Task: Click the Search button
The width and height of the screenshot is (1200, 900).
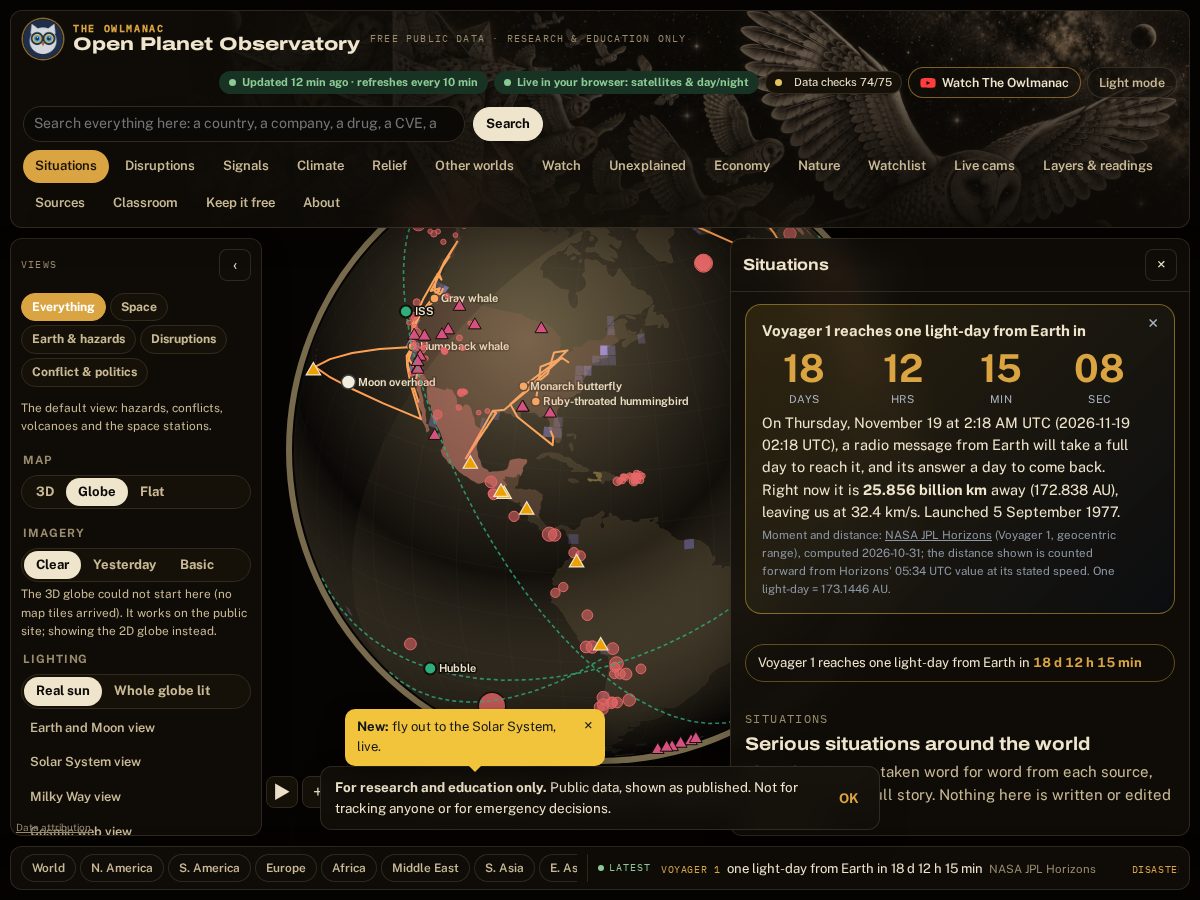Action: [508, 124]
